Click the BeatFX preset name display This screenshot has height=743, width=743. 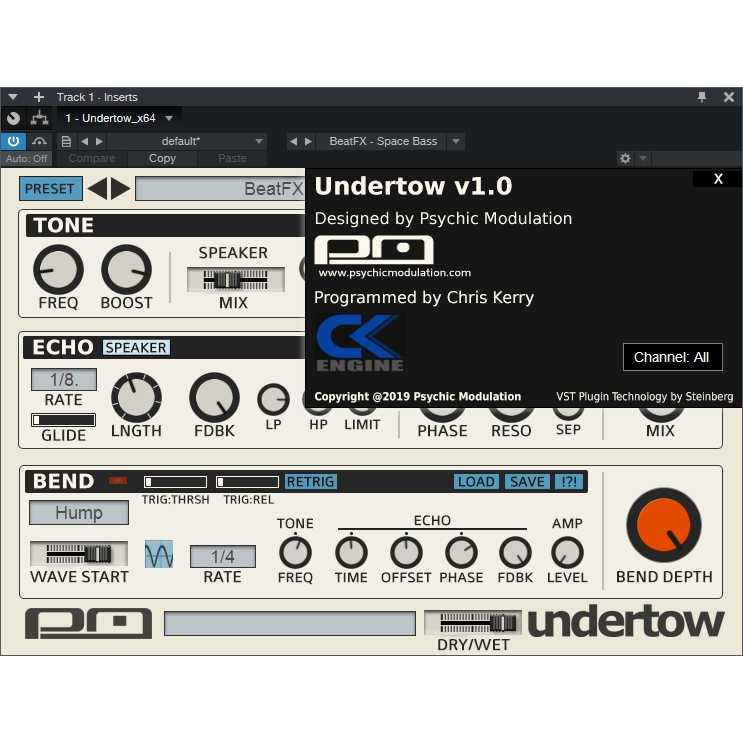pos(220,189)
